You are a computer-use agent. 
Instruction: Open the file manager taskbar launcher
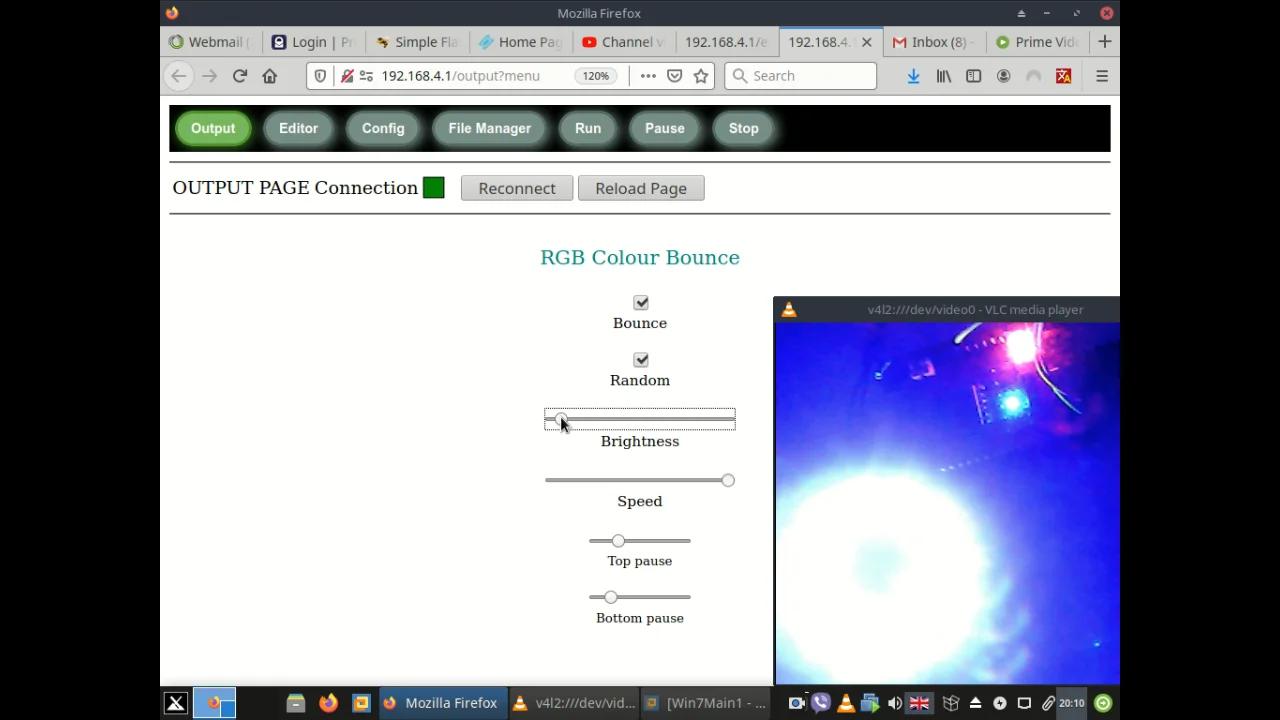click(296, 703)
